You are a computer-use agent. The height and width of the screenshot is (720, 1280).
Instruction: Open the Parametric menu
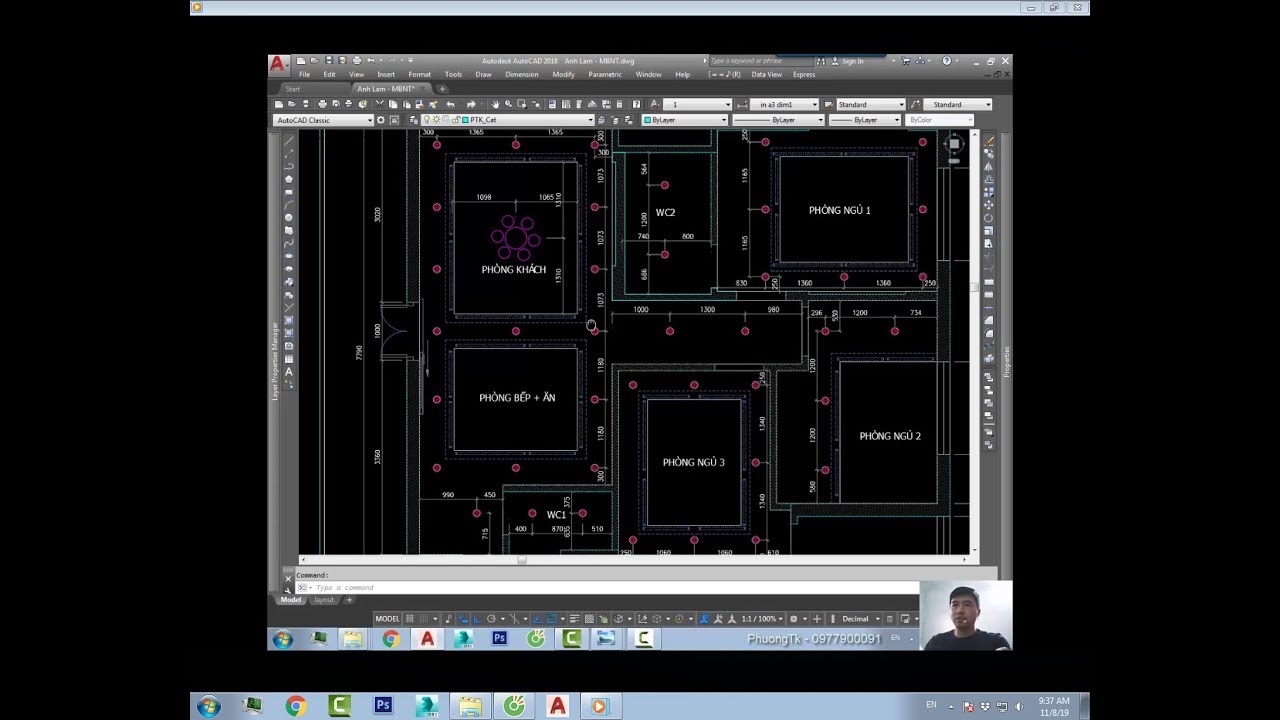[x=605, y=74]
